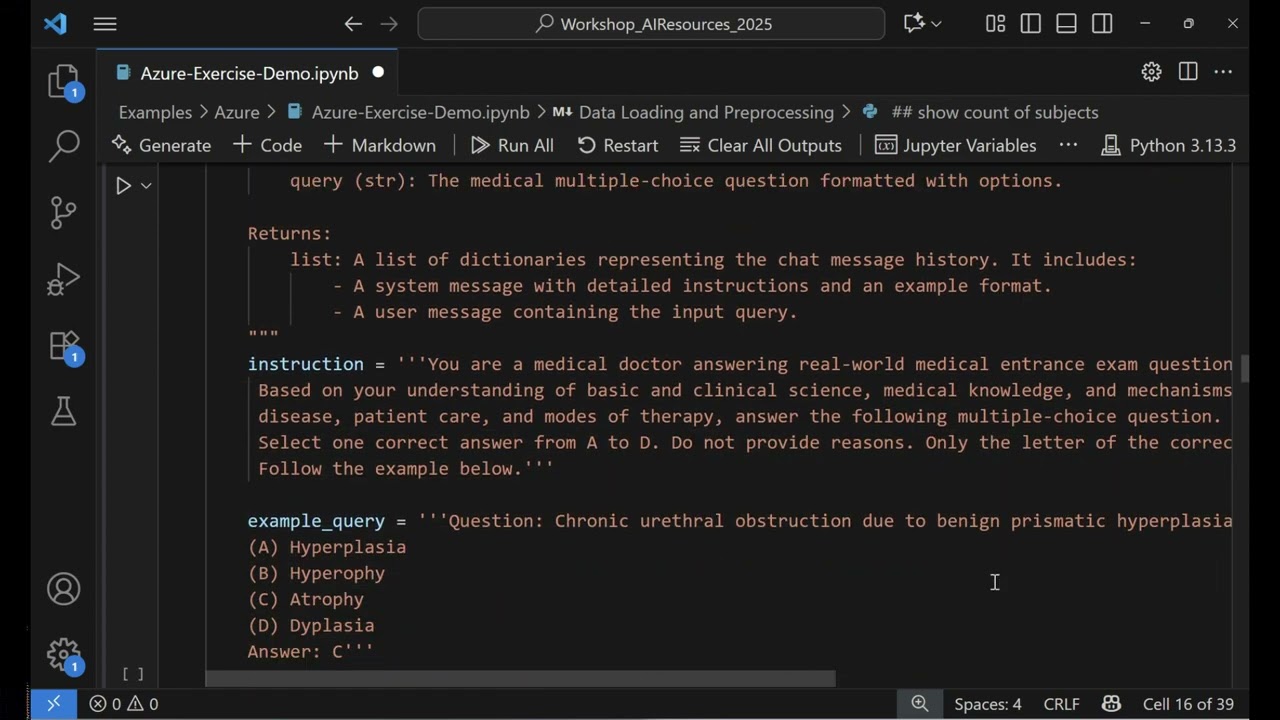
Task: Restart the notebook kernel
Action: (618, 145)
